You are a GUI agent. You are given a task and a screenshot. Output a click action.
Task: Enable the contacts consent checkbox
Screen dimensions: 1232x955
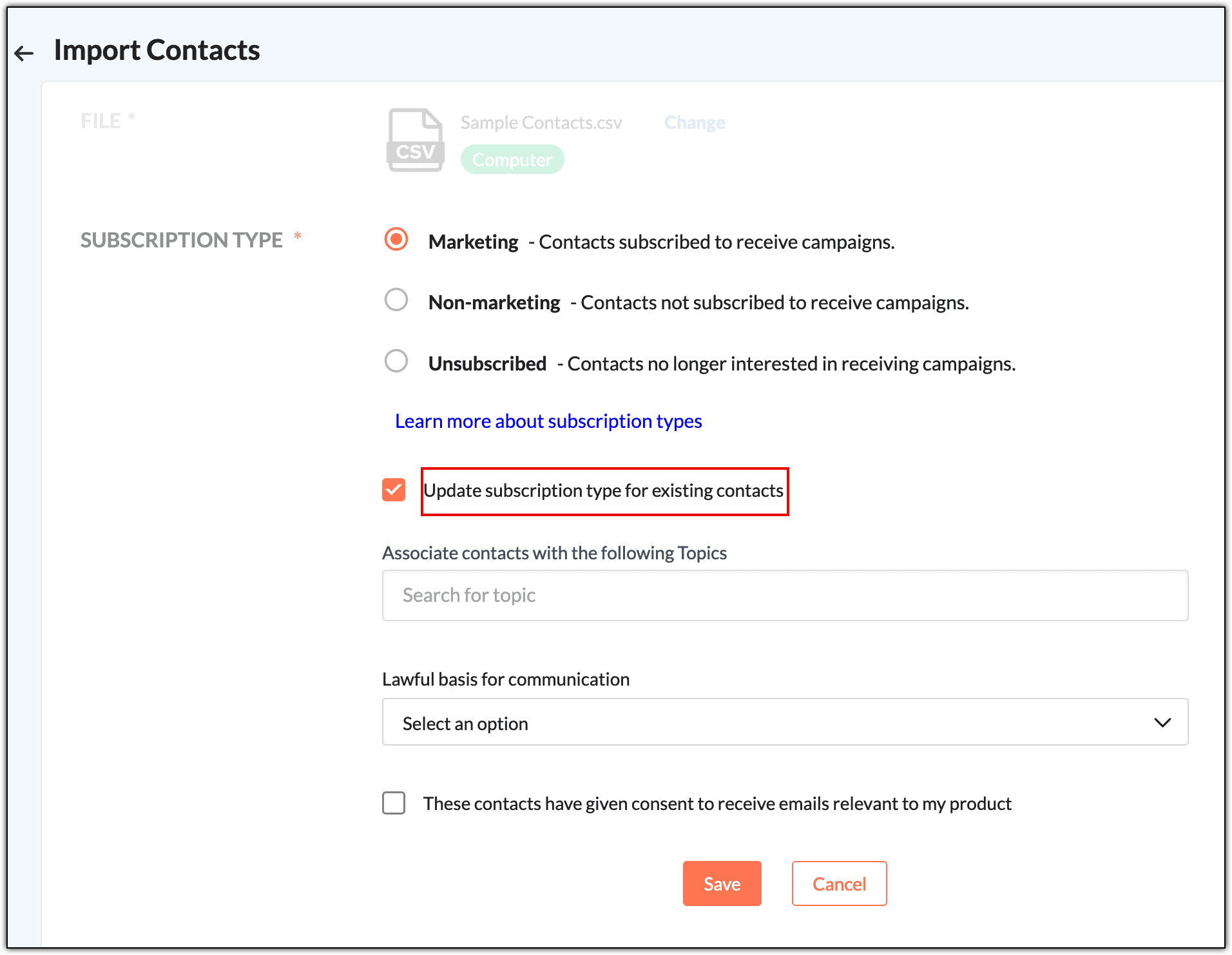[x=394, y=803]
